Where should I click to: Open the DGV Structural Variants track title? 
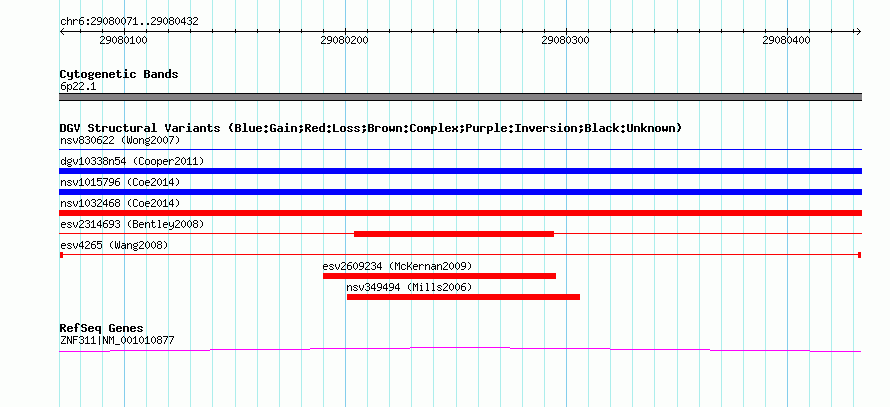[370, 128]
